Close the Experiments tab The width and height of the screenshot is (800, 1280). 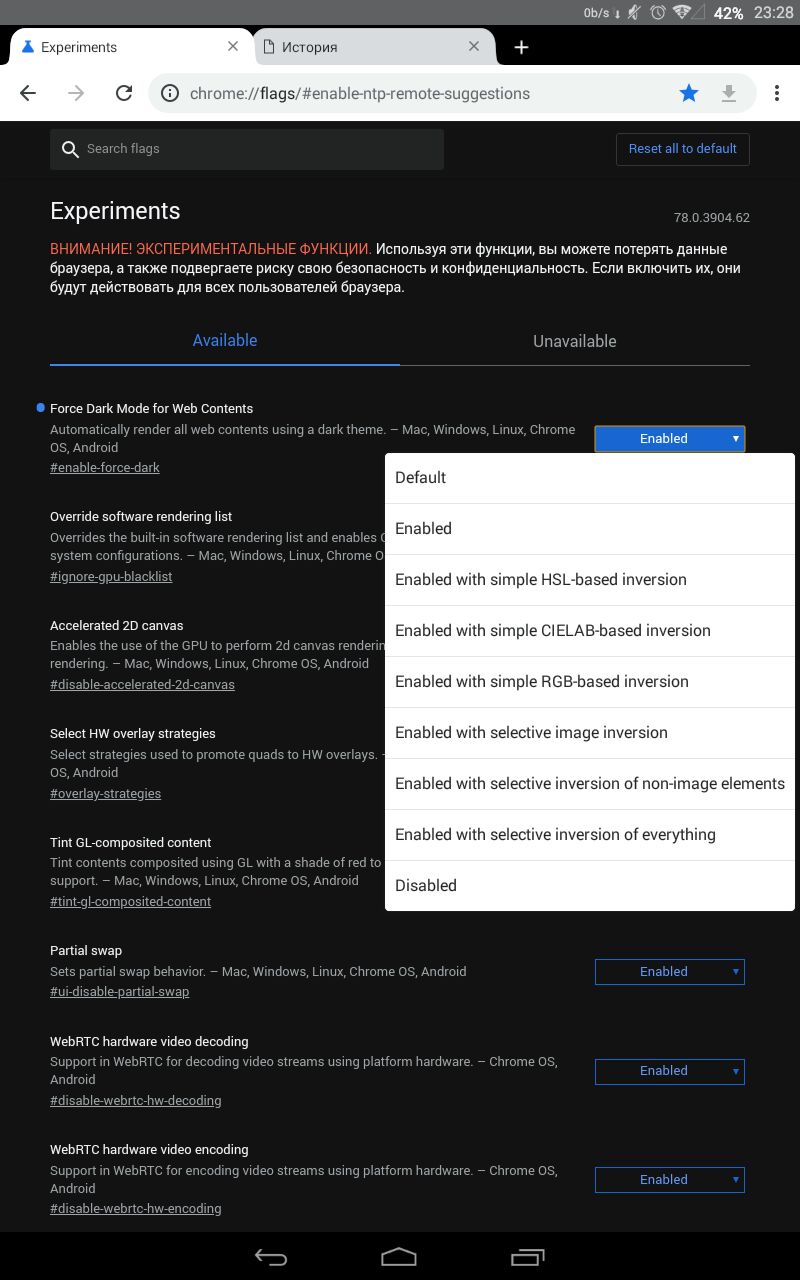pyautogui.click(x=233, y=46)
